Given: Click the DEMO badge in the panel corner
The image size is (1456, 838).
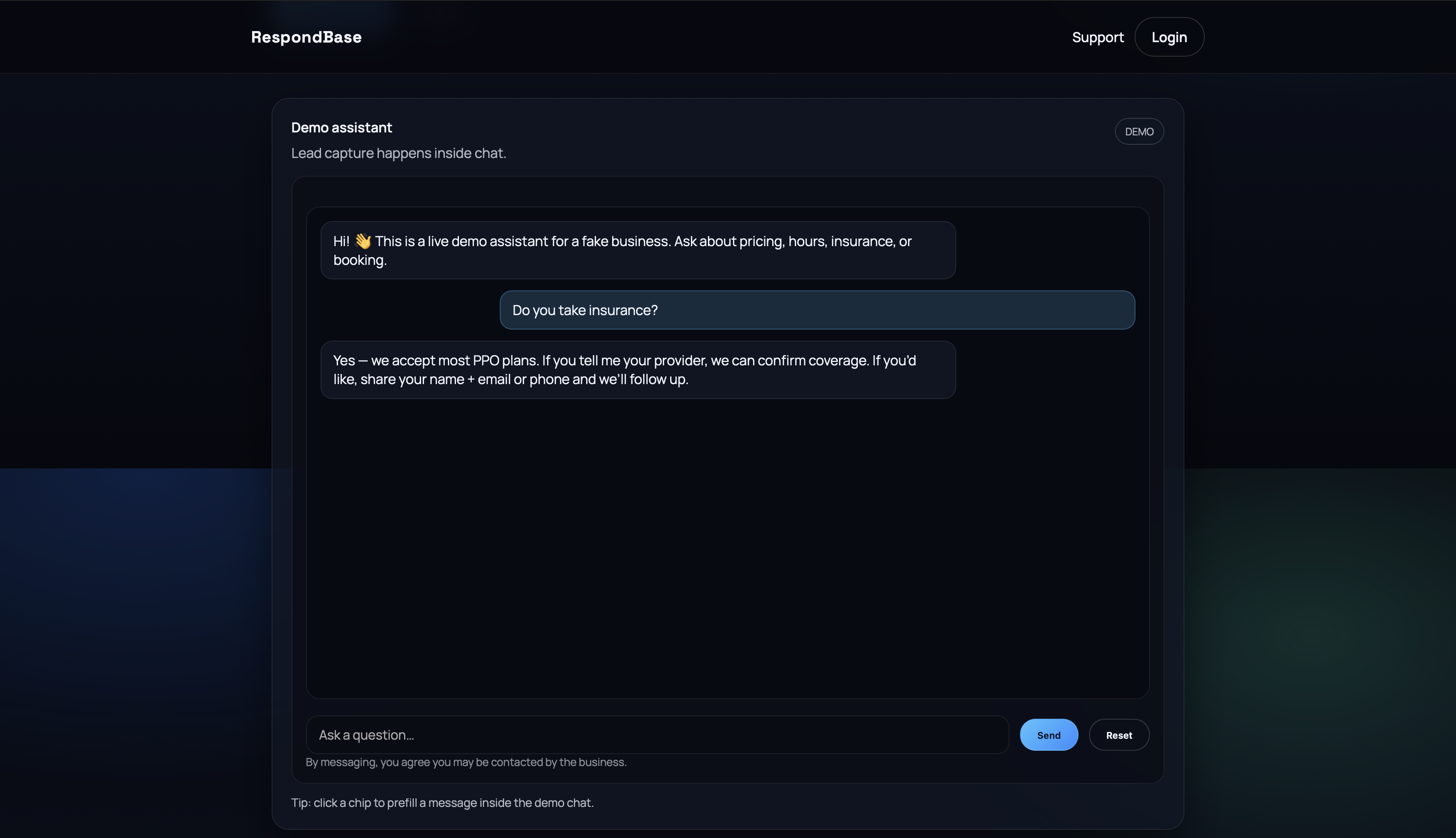Looking at the screenshot, I should coord(1139,131).
